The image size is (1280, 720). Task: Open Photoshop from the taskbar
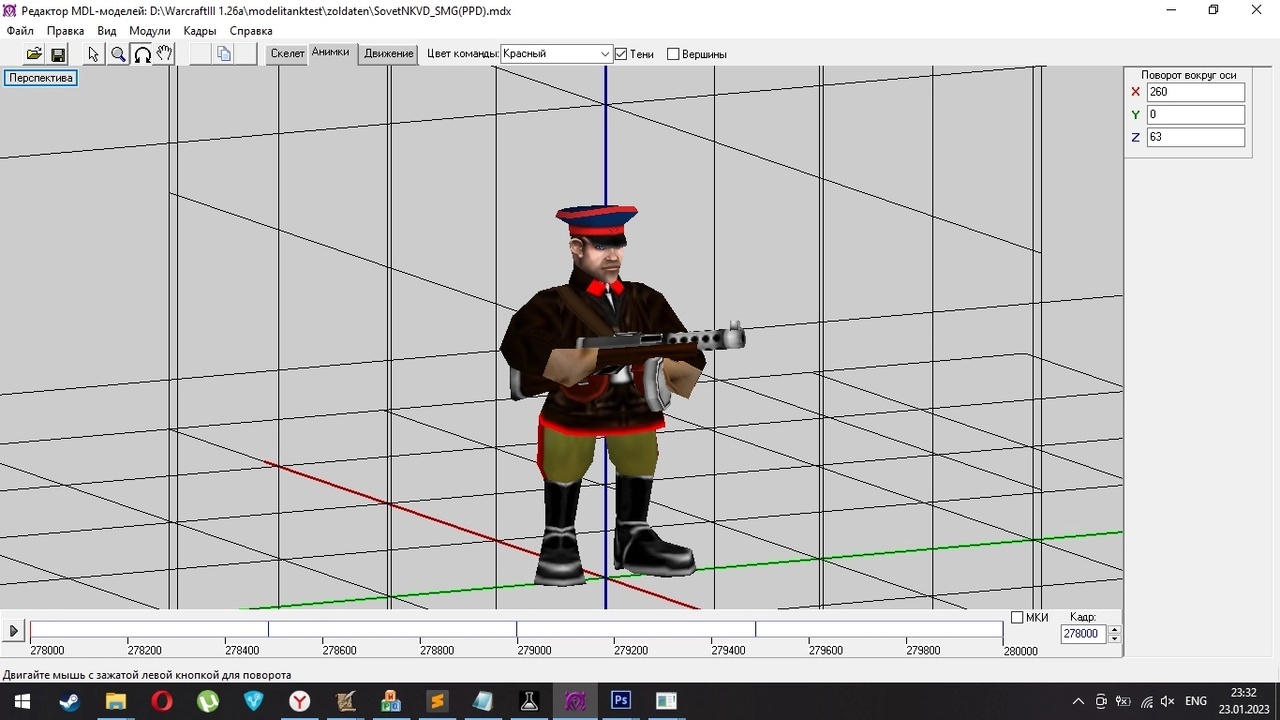click(621, 701)
